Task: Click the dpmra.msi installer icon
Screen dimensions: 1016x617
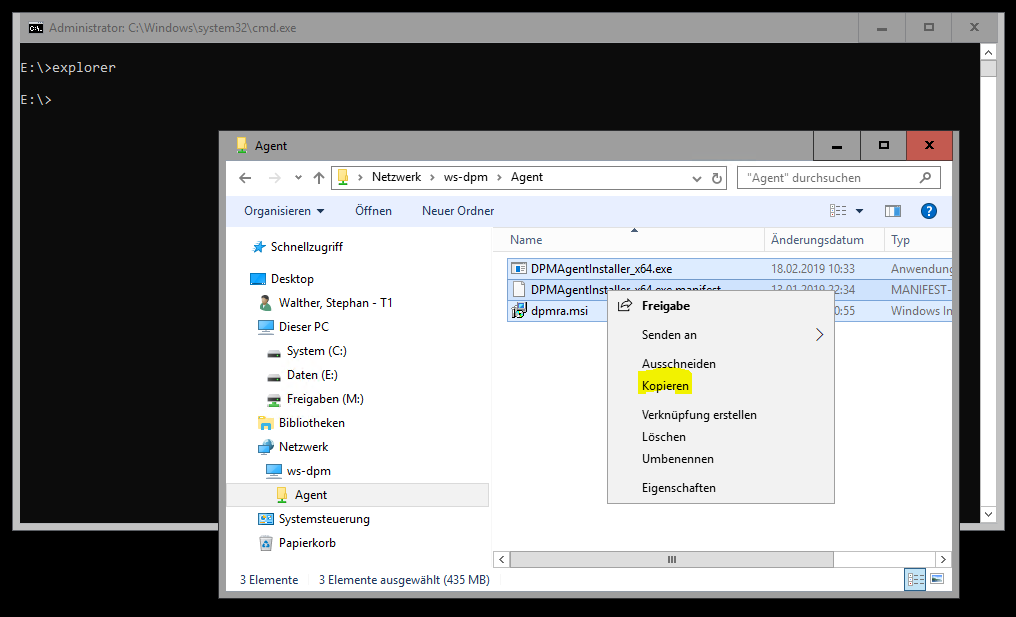Action: [518, 311]
